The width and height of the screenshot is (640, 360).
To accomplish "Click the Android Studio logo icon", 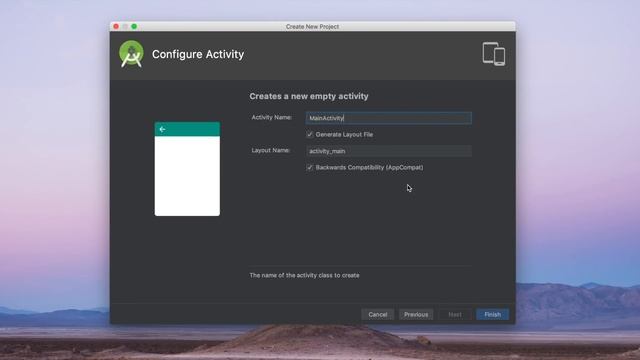I will click(131, 54).
